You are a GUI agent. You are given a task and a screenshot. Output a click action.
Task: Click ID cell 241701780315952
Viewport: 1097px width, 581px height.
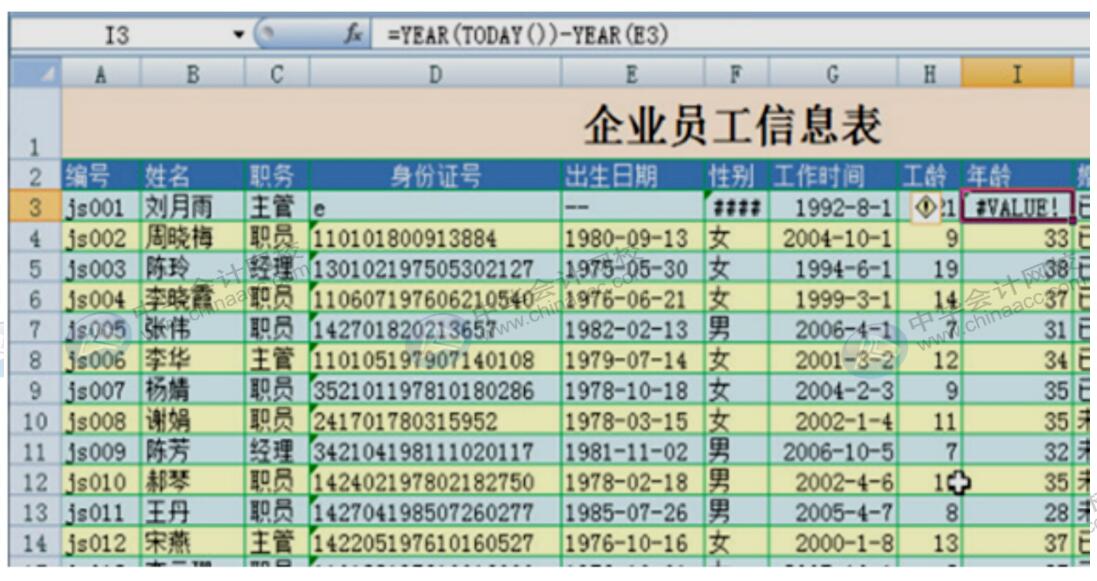point(435,421)
